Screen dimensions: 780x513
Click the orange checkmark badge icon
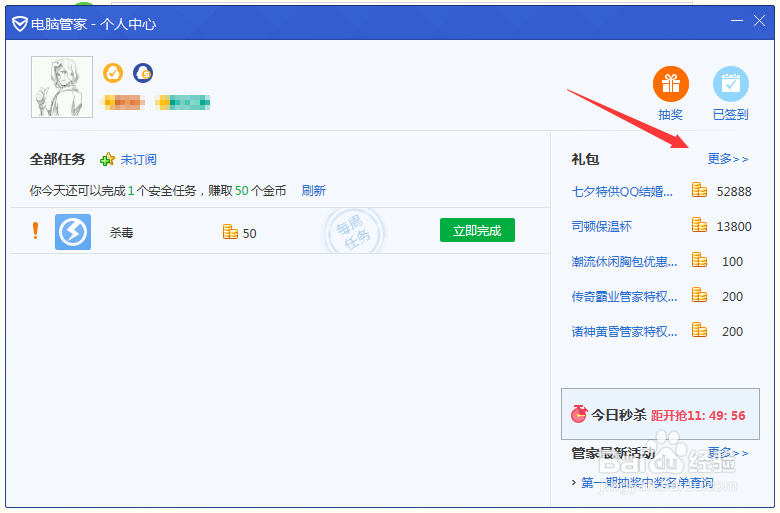click(x=113, y=73)
